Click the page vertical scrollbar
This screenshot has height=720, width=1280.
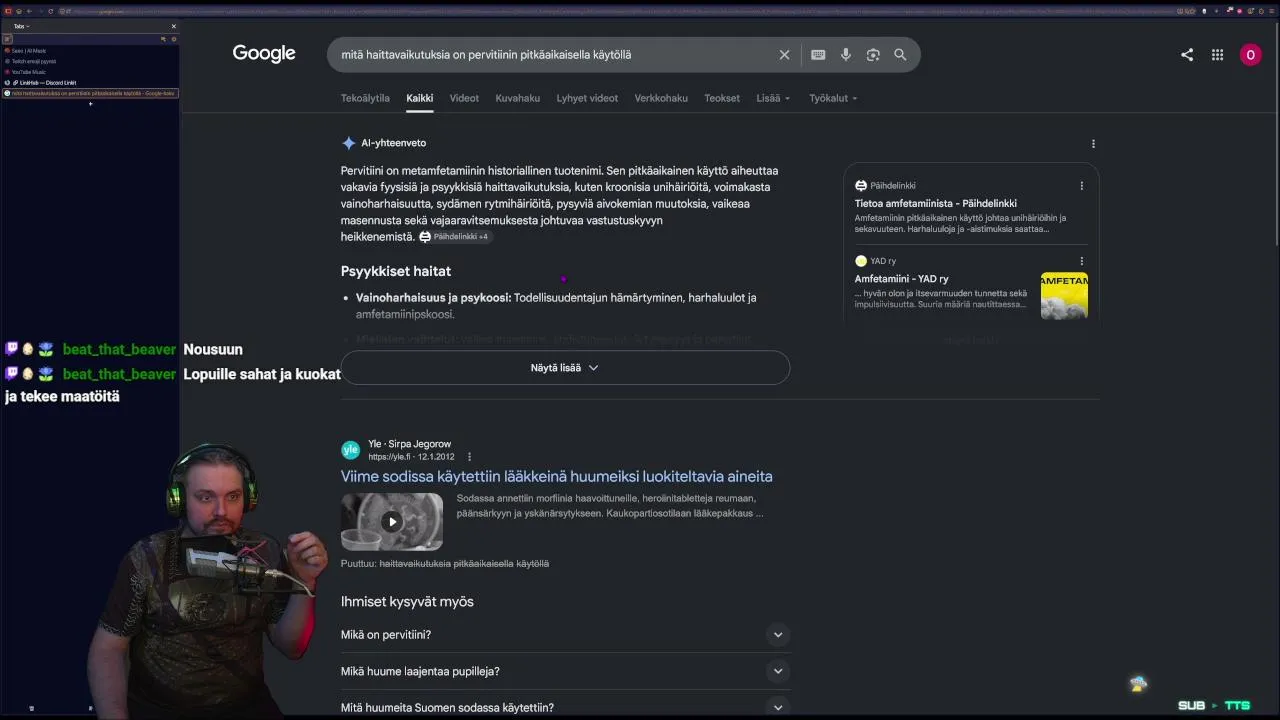(x=1276, y=132)
